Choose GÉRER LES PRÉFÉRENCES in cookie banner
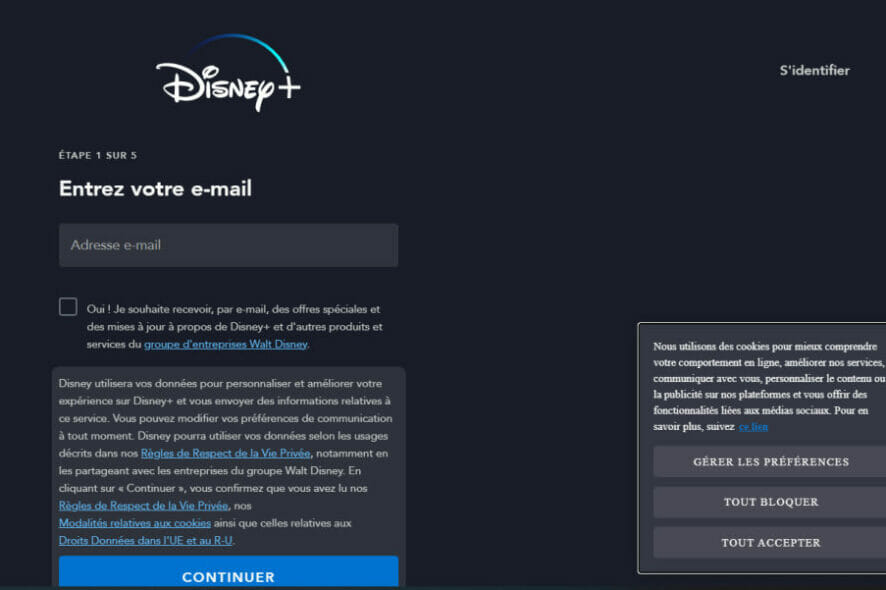The height and width of the screenshot is (590, 886). (771, 462)
